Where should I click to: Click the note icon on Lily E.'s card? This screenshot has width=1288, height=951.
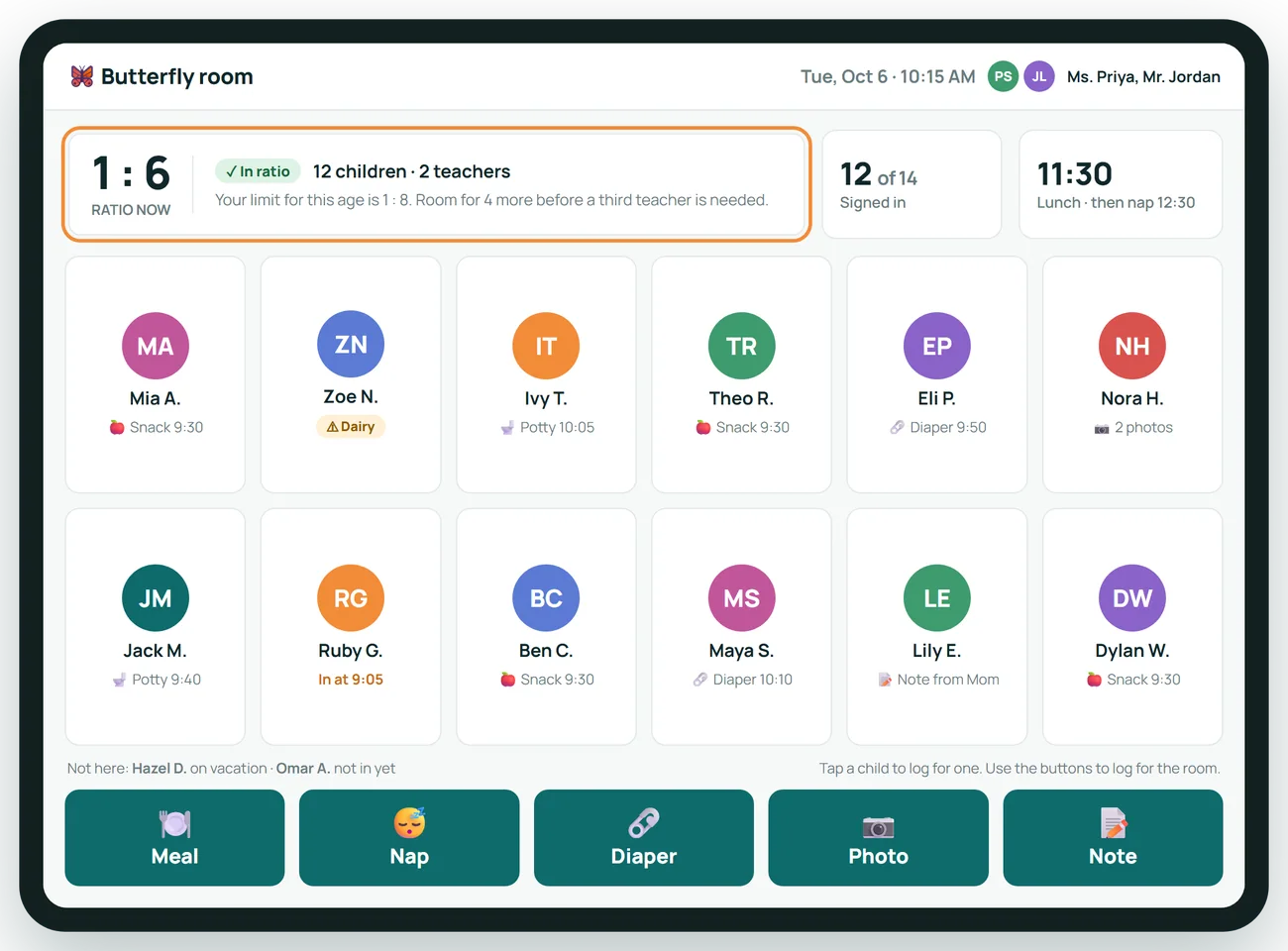point(885,680)
